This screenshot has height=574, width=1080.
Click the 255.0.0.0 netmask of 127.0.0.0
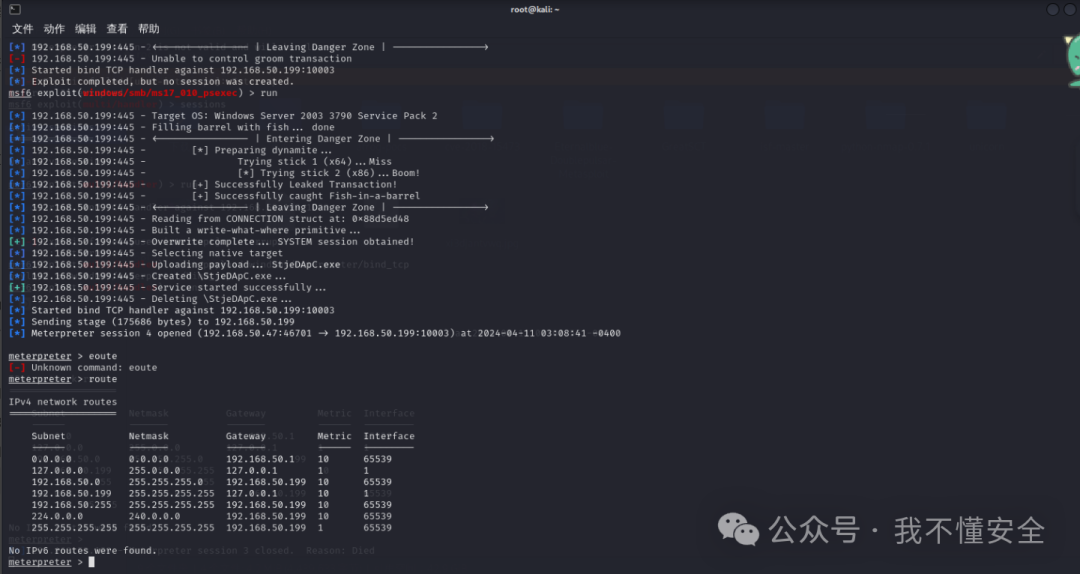154,471
